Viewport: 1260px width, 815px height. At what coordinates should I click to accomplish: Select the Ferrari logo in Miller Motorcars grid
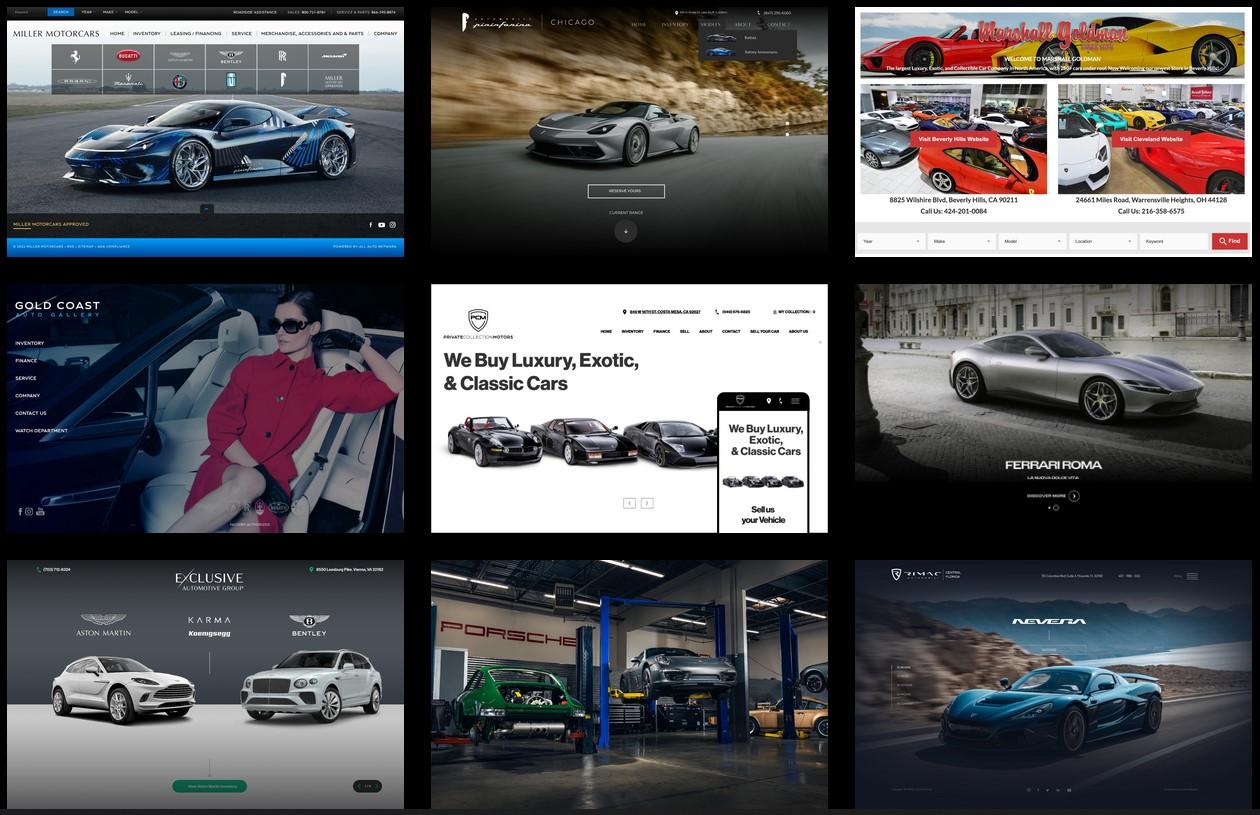click(x=77, y=57)
